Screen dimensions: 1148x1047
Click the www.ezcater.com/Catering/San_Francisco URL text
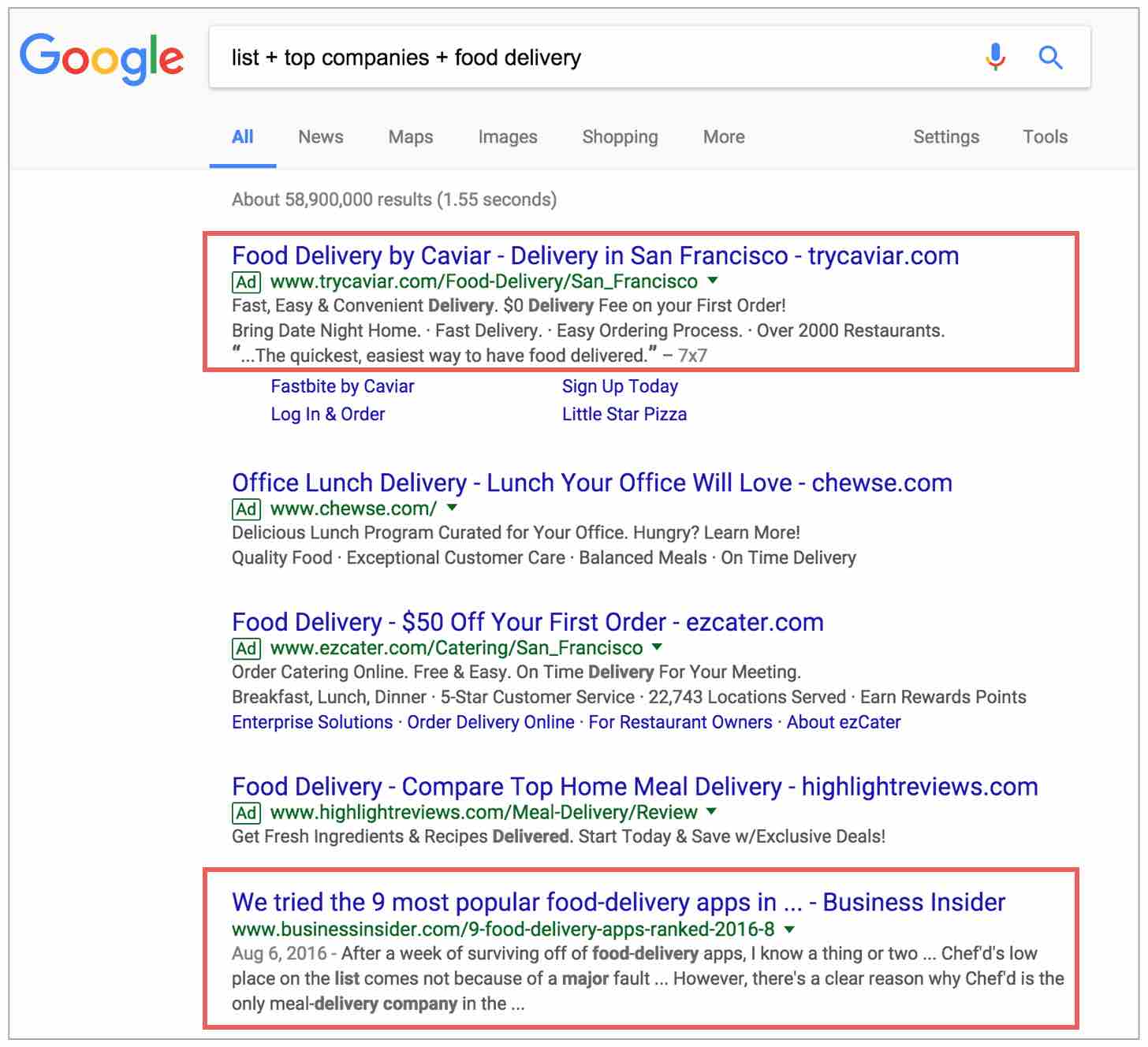coord(457,648)
